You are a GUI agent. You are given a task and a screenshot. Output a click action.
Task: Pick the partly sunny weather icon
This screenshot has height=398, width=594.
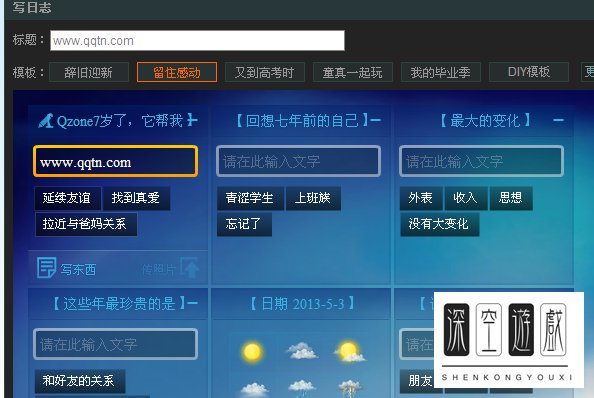point(350,351)
